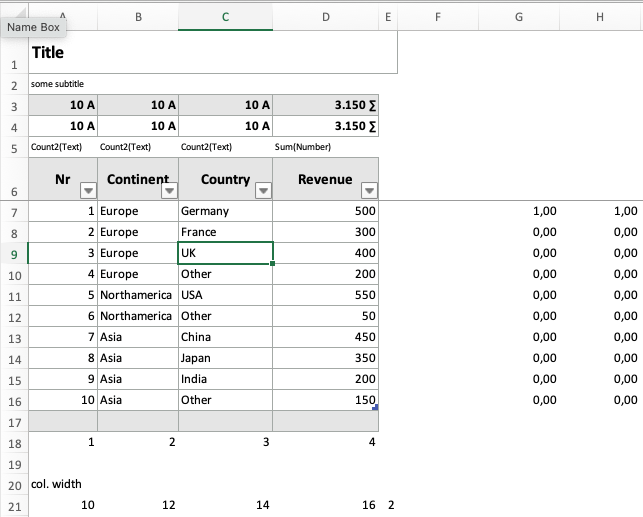Viewport: 643px width, 517px height.
Task: Click revenue value 400
Action: (326, 253)
